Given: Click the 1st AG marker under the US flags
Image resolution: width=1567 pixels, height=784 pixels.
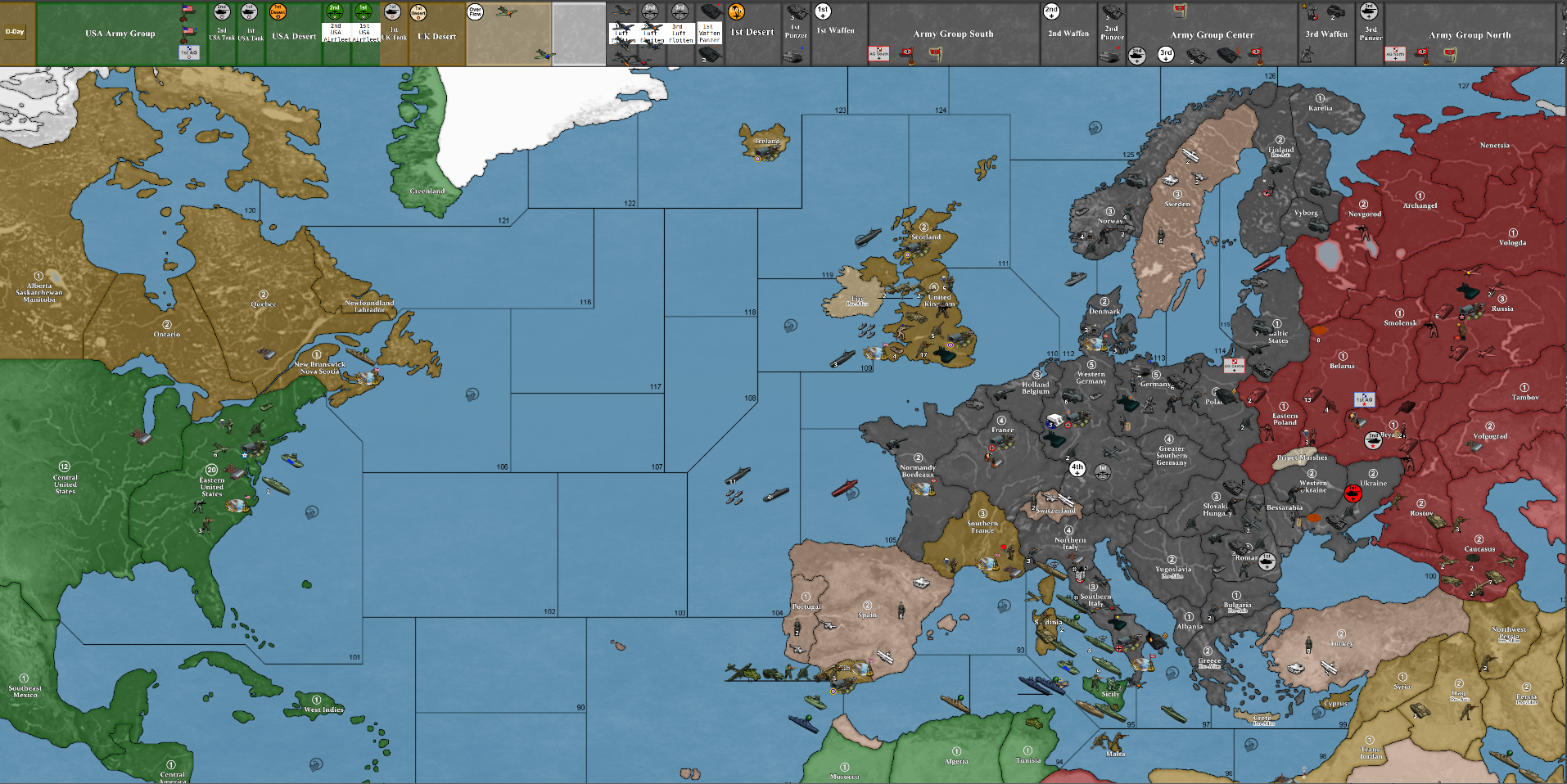Looking at the screenshot, I should [x=188, y=52].
